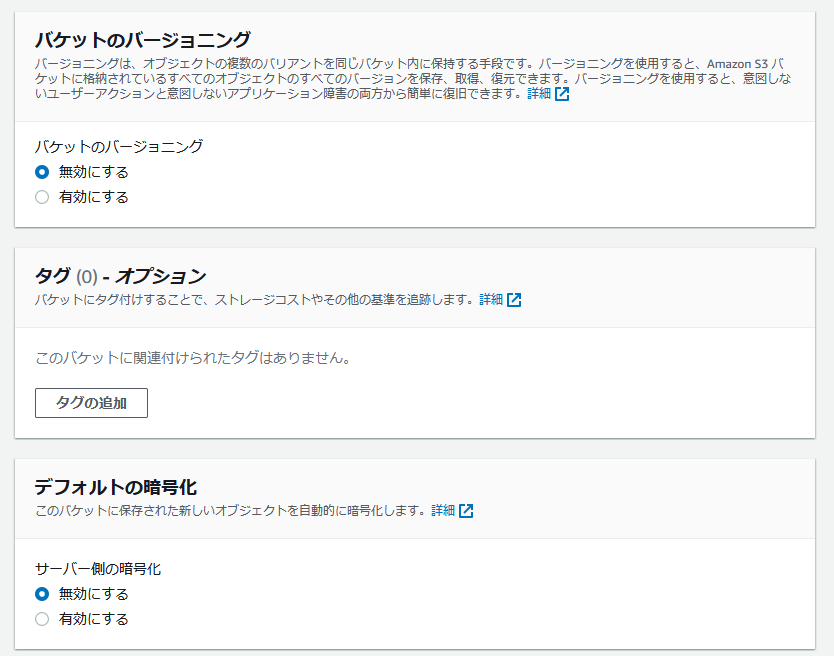Screen dimensions: 834x656
Task: Open 詳細 link in タグ section
Action: [x=491, y=300]
